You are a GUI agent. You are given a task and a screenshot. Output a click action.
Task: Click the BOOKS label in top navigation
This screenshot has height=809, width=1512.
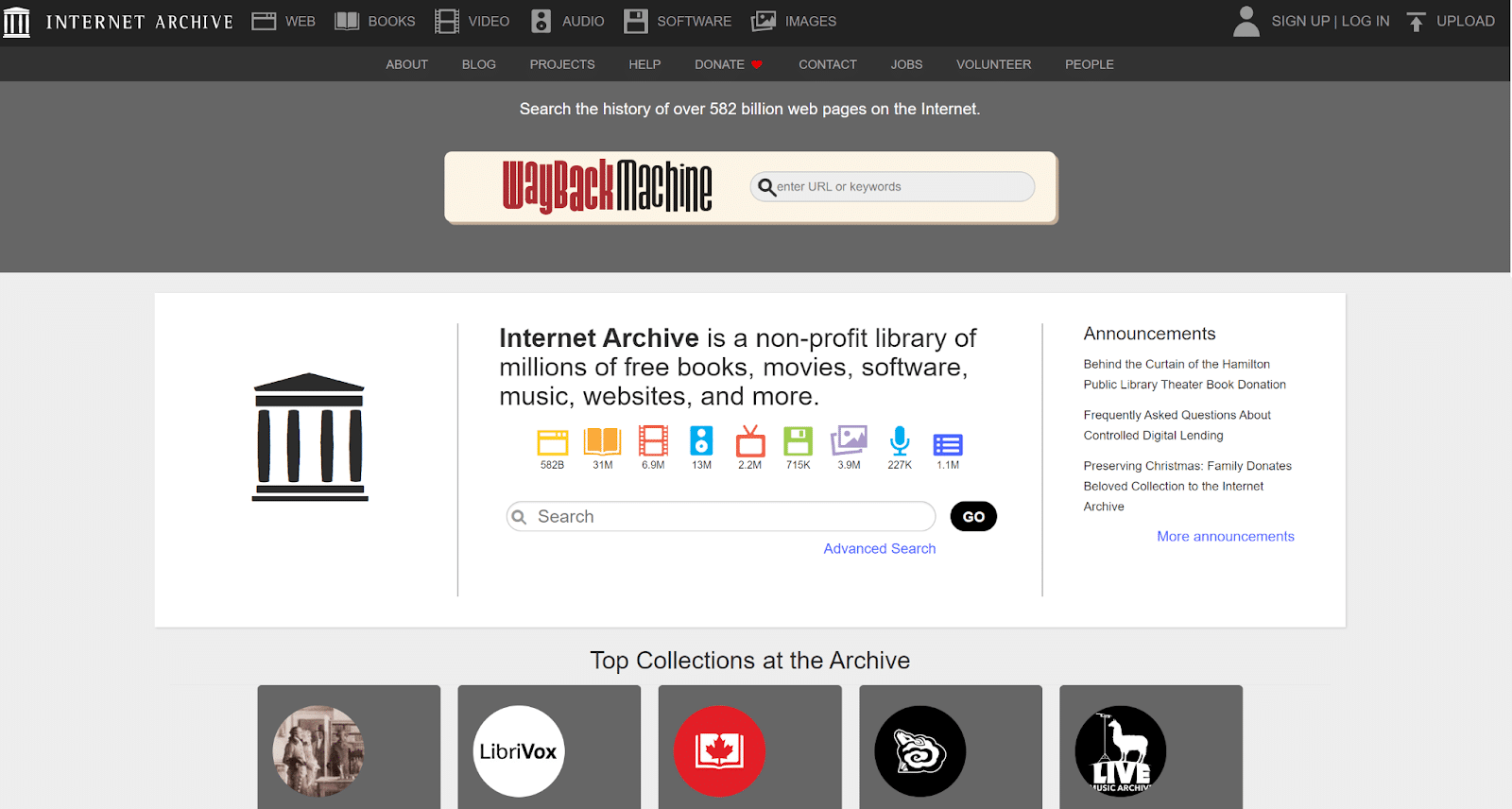[392, 21]
